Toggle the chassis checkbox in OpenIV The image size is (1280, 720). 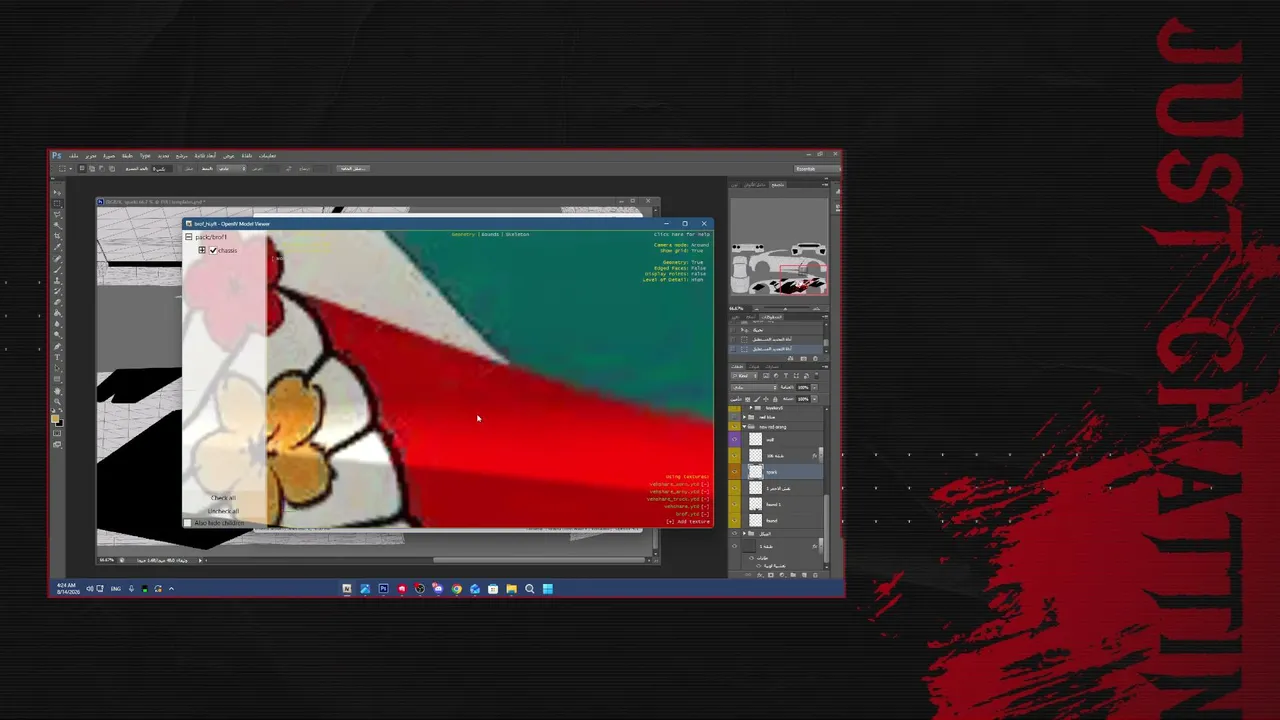(x=213, y=250)
